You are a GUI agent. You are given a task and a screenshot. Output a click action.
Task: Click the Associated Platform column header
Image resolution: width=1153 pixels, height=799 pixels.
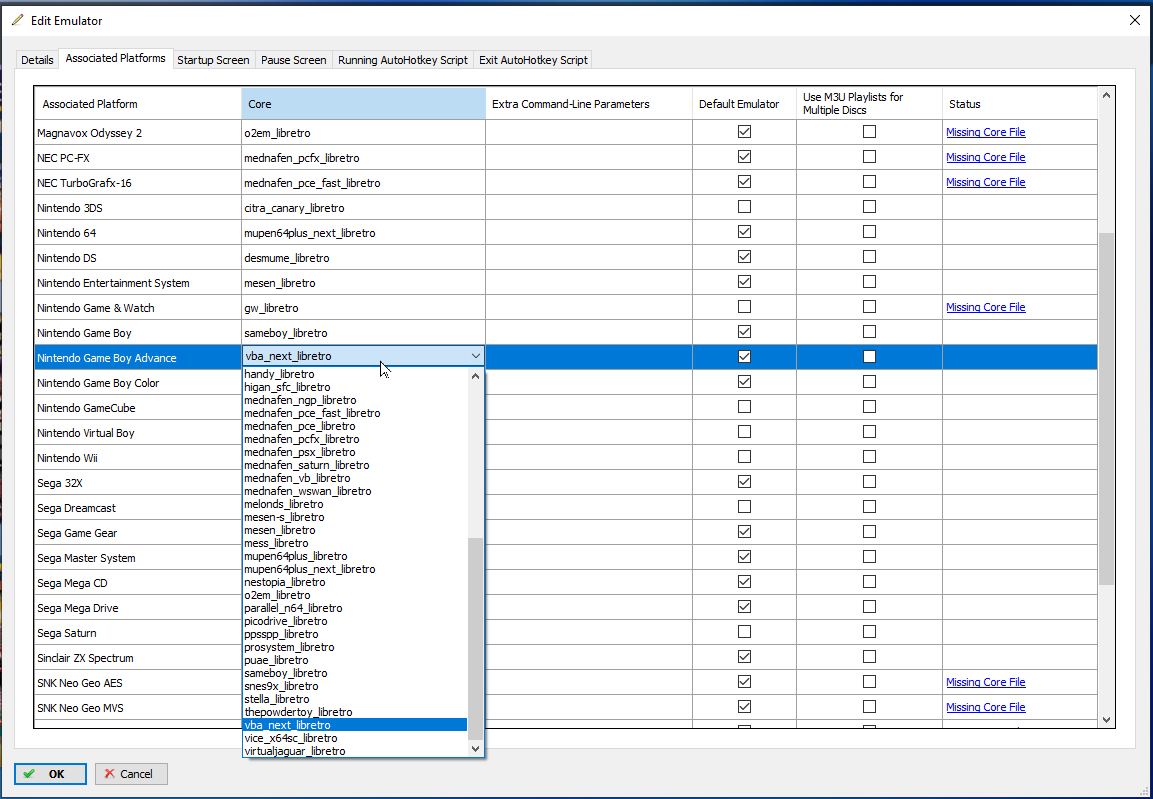coord(138,104)
